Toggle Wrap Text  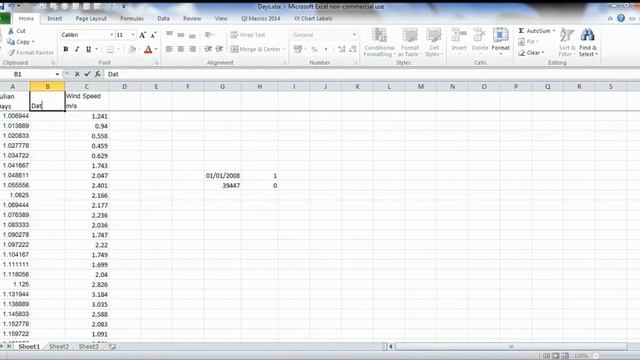tap(248, 35)
